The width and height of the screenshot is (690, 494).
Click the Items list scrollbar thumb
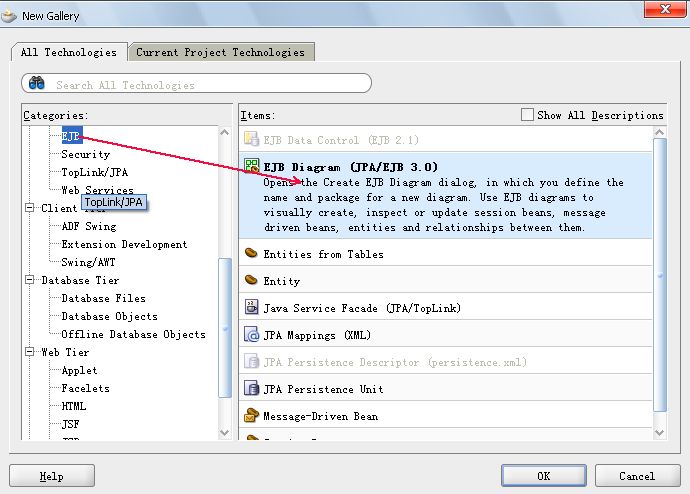pos(659,275)
